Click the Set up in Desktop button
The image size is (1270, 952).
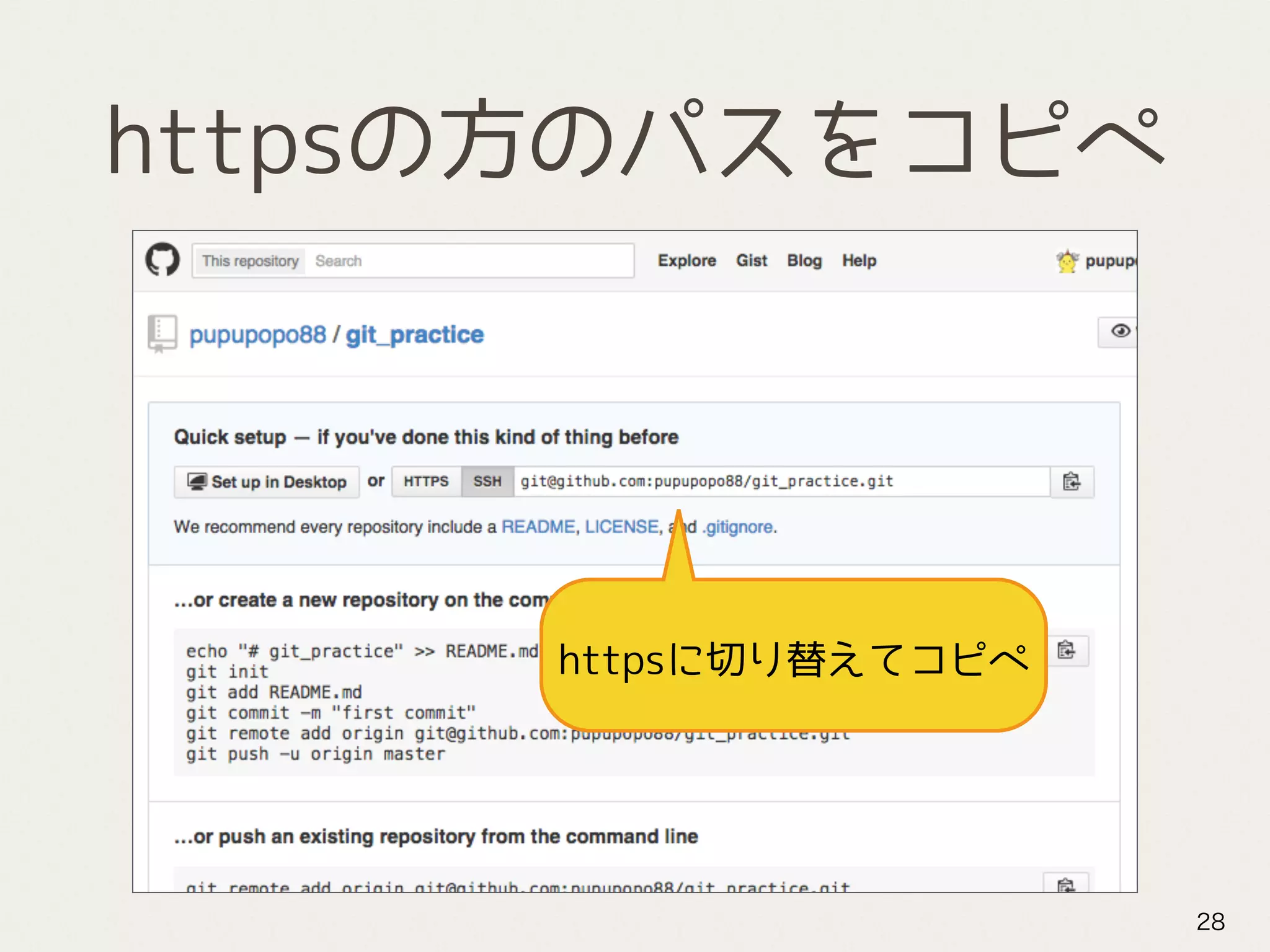[267, 482]
